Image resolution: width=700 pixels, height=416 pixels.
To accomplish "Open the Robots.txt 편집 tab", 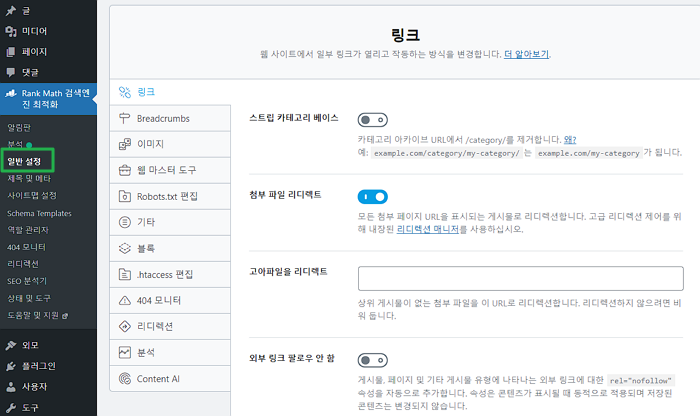I will tap(170, 196).
